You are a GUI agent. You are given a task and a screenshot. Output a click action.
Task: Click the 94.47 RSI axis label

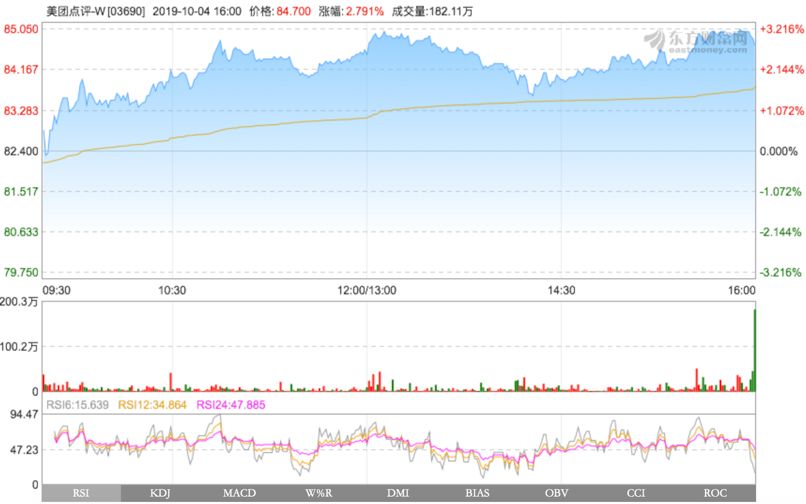(x=24, y=415)
